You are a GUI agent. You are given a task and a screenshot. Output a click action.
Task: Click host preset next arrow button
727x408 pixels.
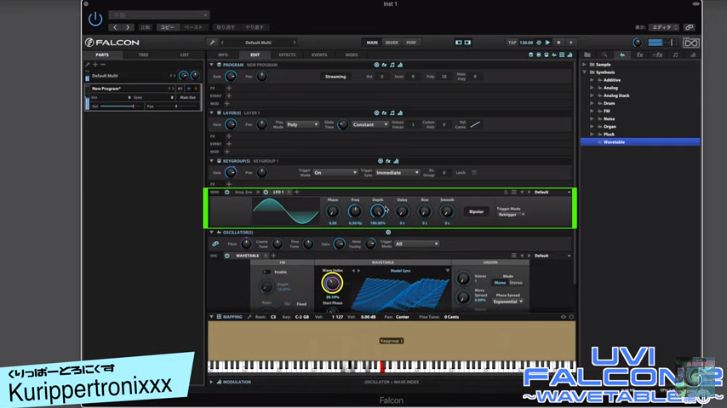128,27
